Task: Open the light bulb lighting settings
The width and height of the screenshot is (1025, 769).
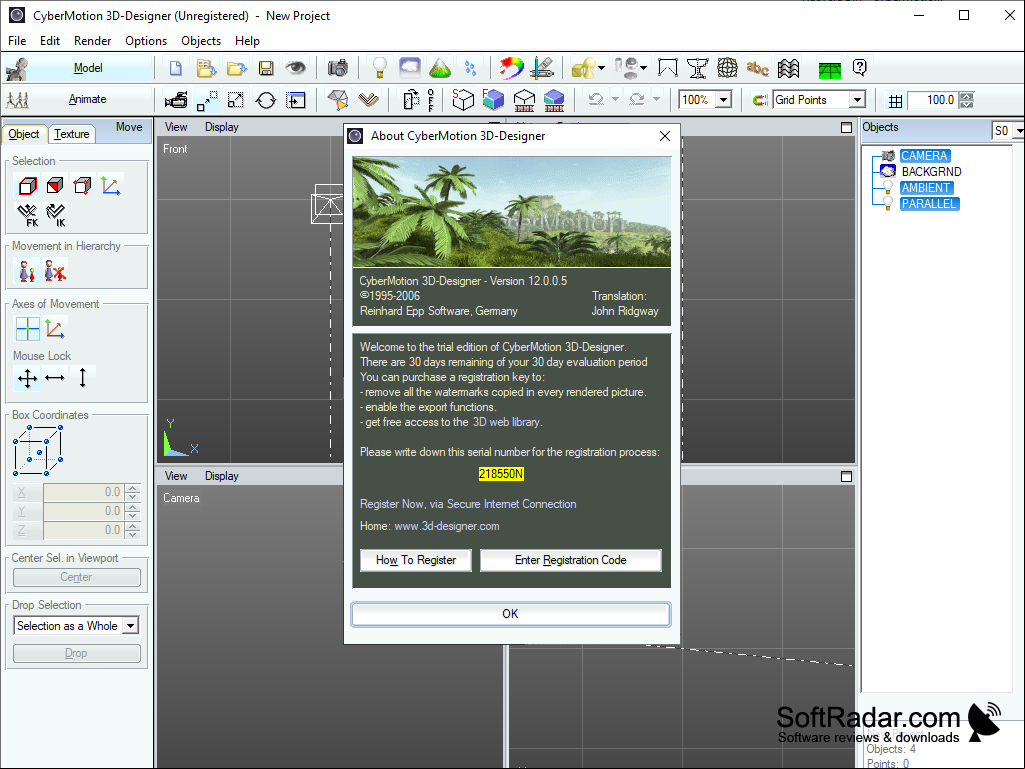Action: [x=379, y=68]
